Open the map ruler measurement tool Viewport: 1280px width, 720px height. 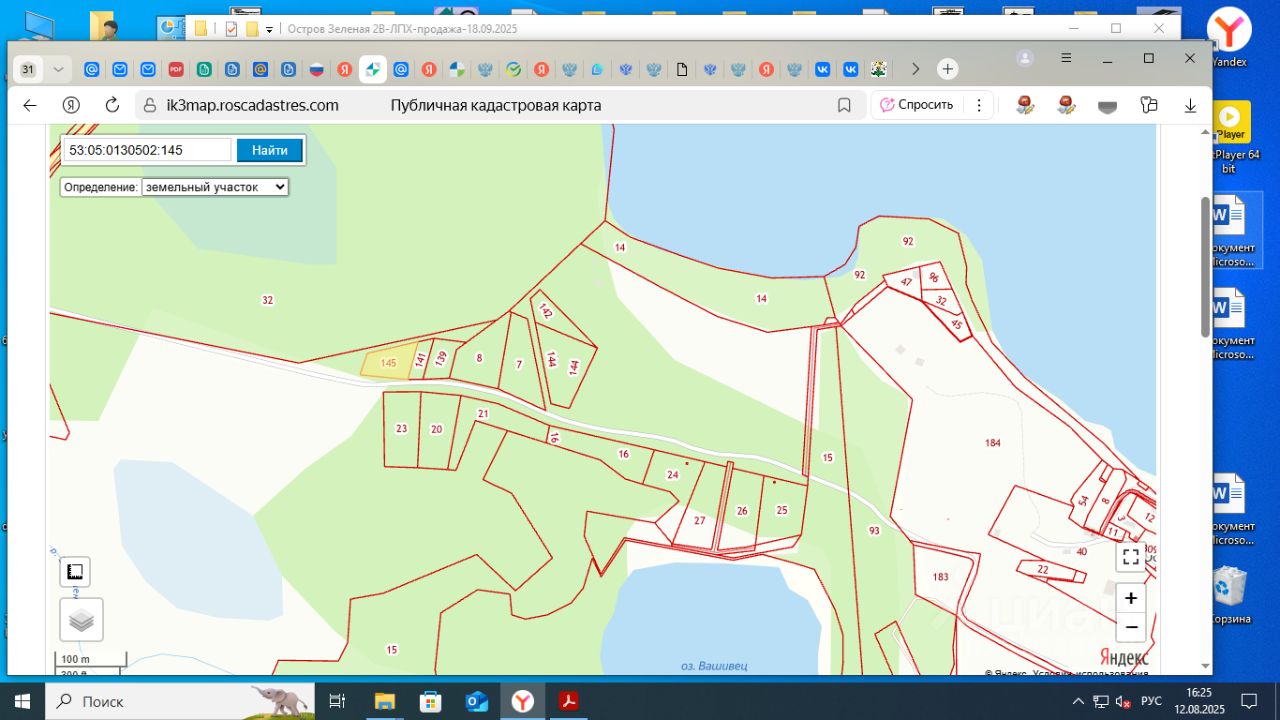(x=74, y=572)
